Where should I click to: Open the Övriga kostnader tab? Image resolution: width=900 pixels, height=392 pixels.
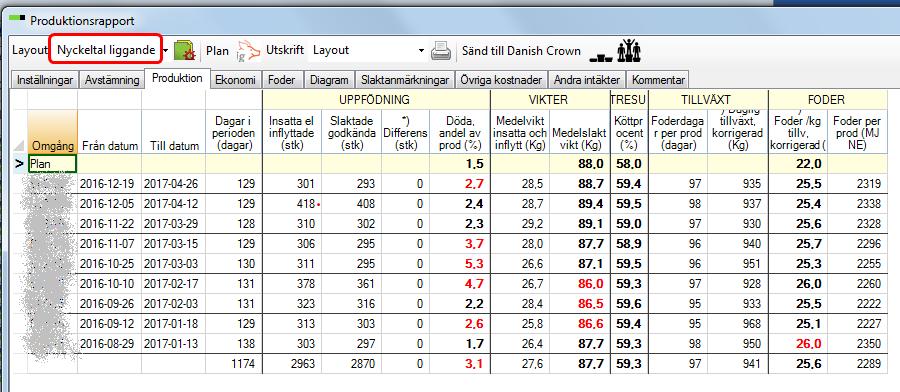click(x=501, y=80)
